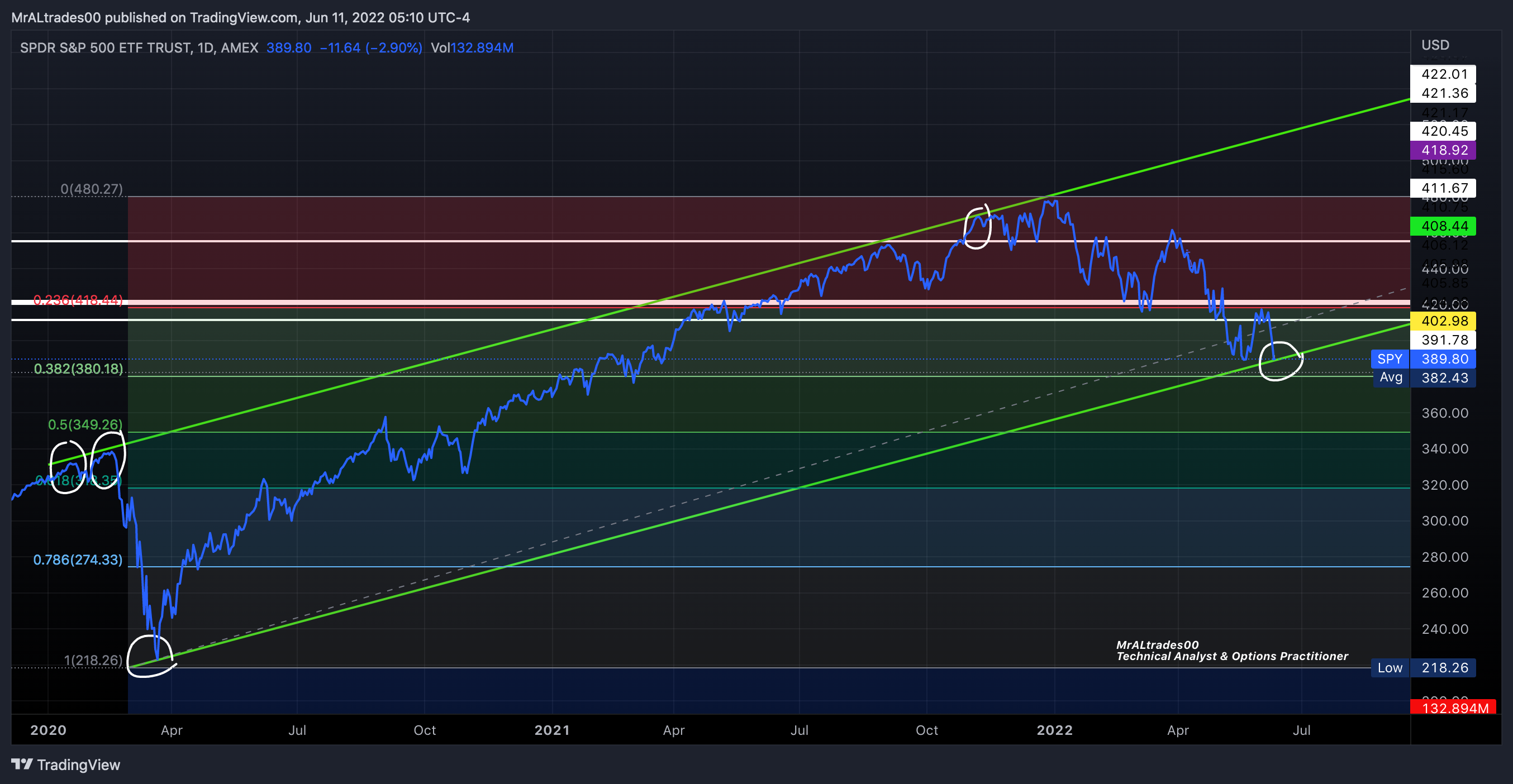Click the 0.786(274.33) Fibonacci level label
The image size is (1513, 784).
[x=78, y=560]
